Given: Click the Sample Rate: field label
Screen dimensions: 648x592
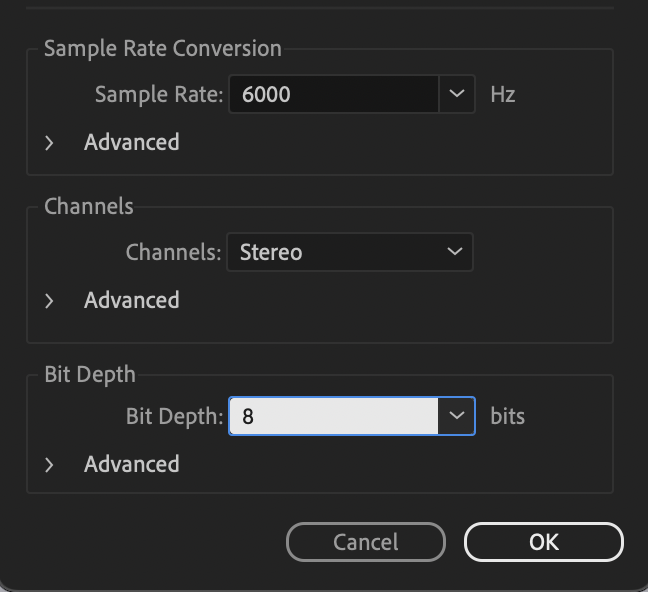Looking at the screenshot, I should tap(159, 95).
